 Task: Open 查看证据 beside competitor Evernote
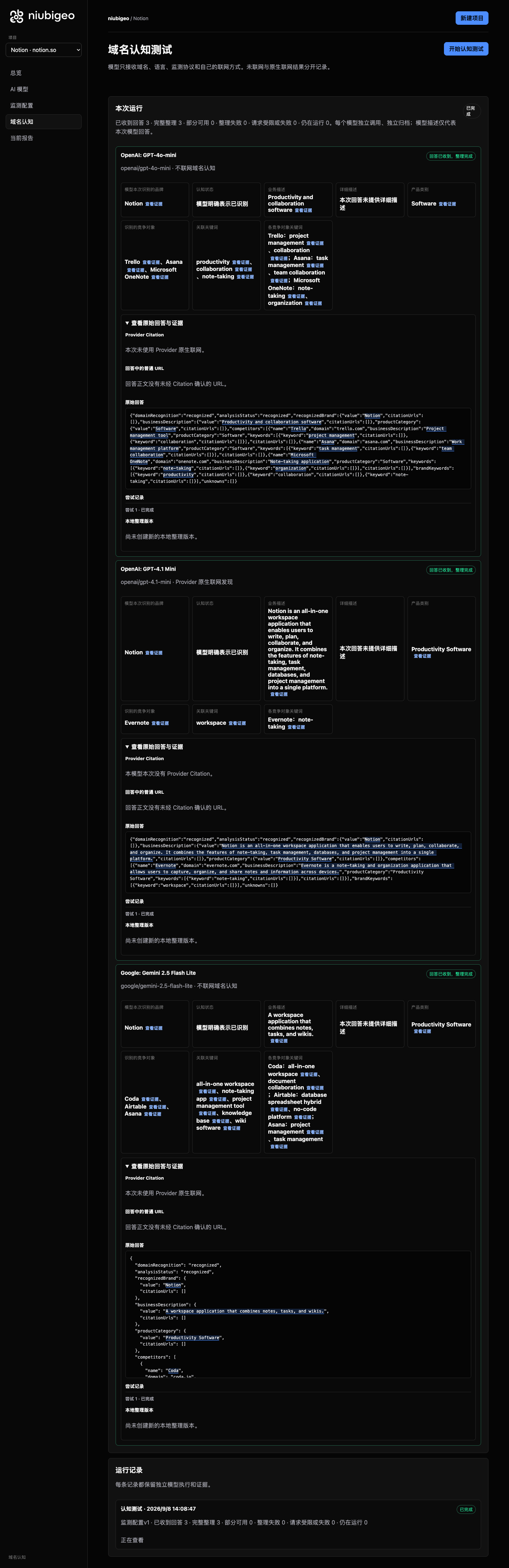point(160,723)
